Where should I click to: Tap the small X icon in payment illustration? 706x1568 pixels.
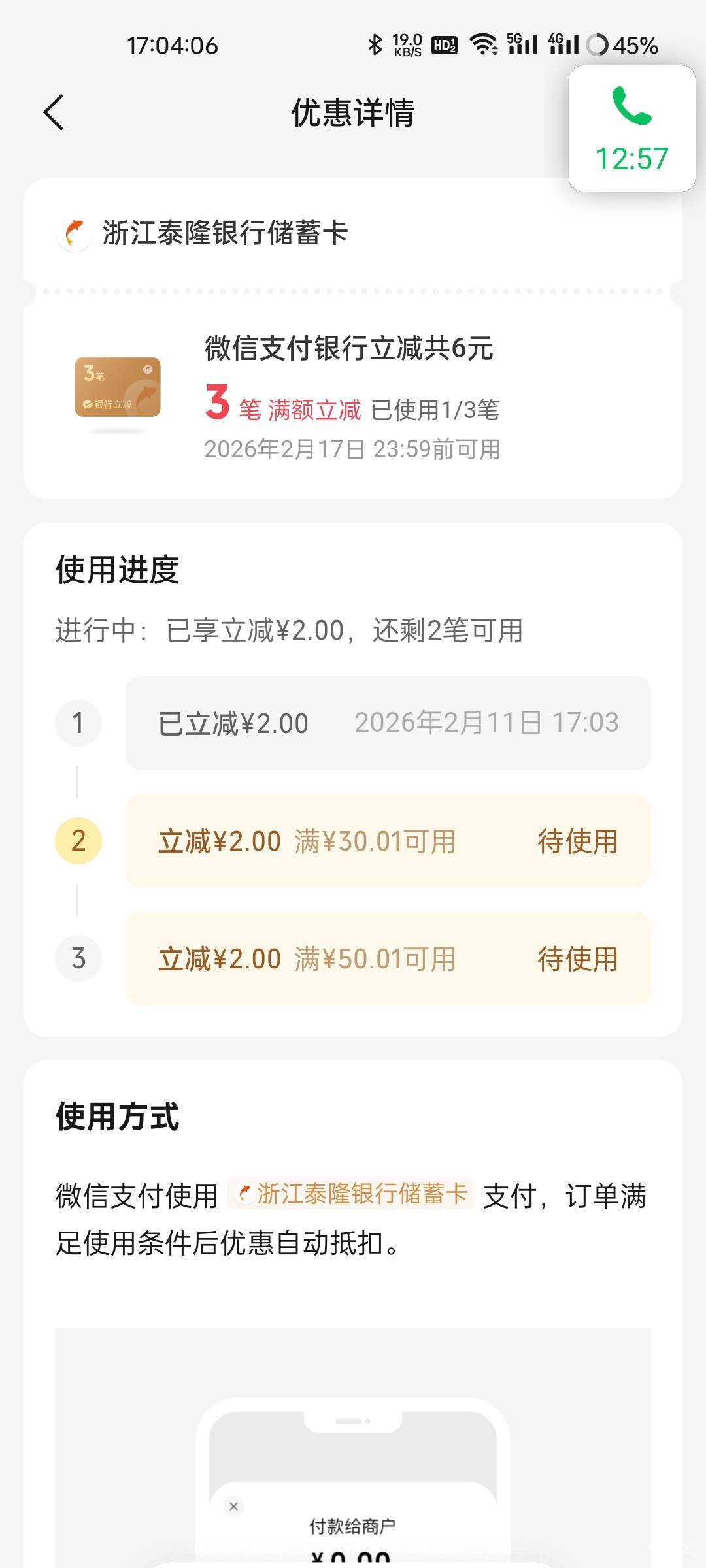(233, 1506)
